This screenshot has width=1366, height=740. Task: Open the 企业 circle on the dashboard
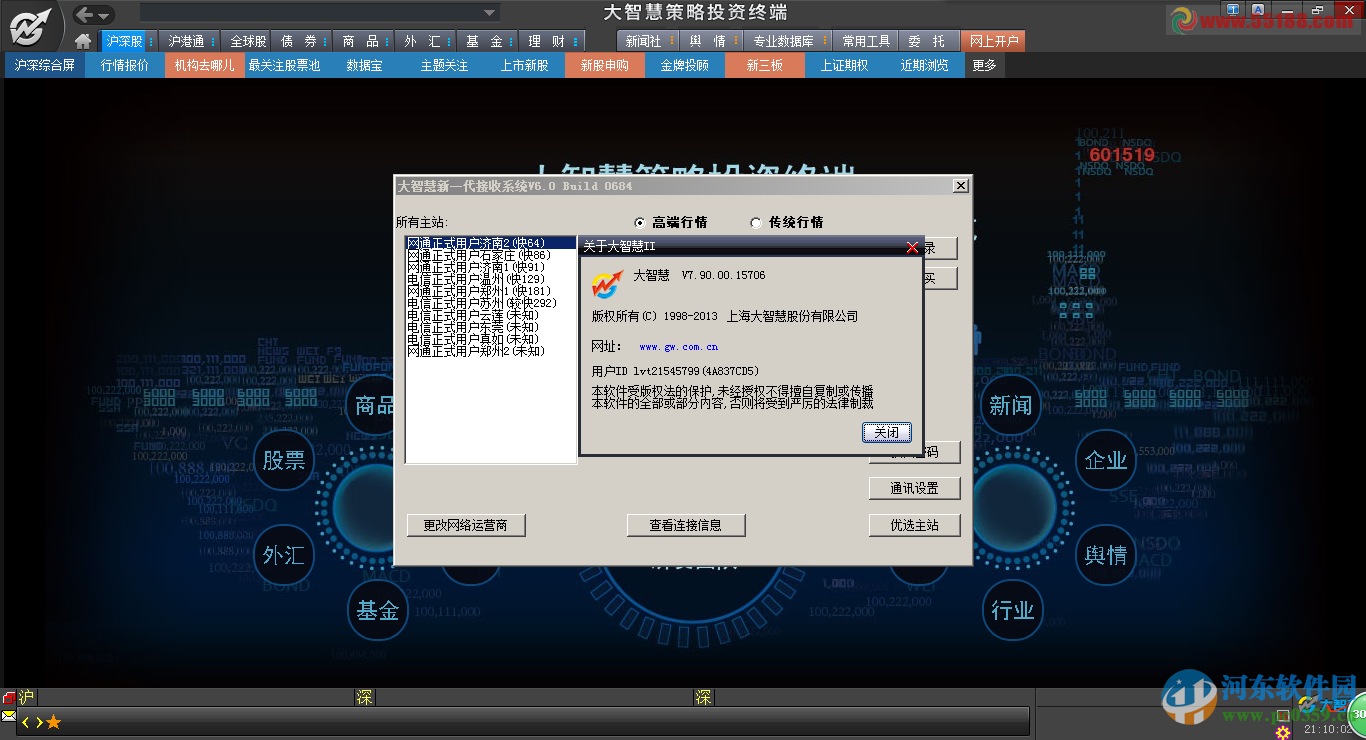[1106, 460]
